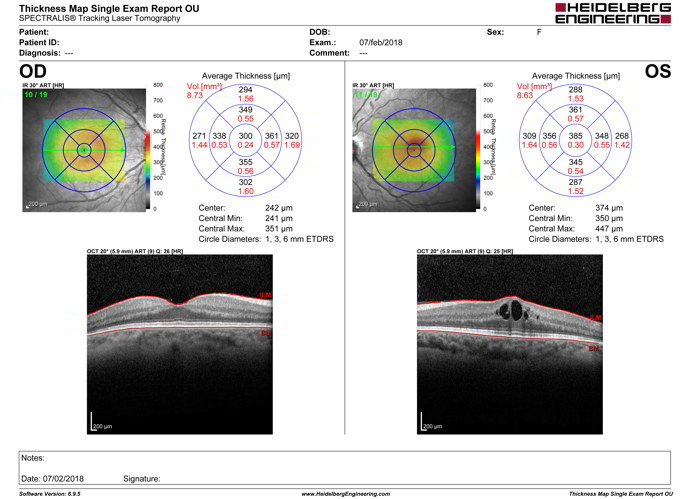Click the large OD eye label
This screenshot has width=700, height=499.
click(x=32, y=72)
